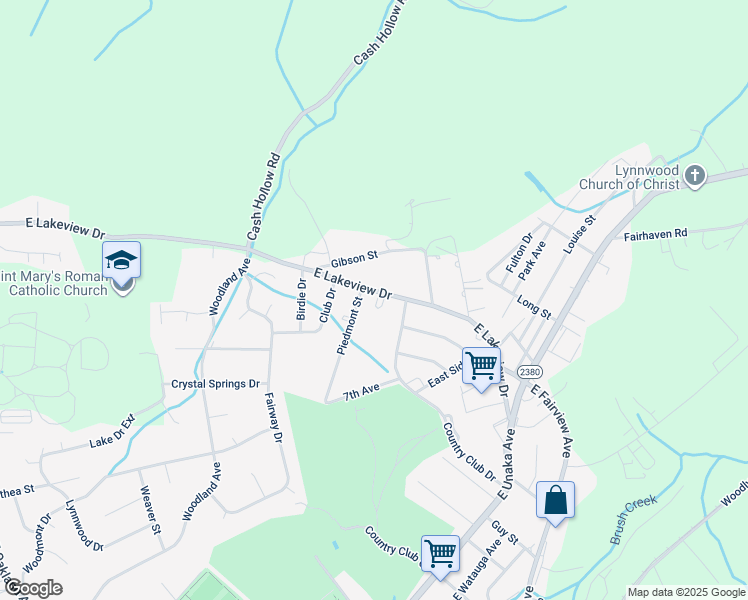
Task: Select the Piedmont St label
Action: [x=350, y=325]
